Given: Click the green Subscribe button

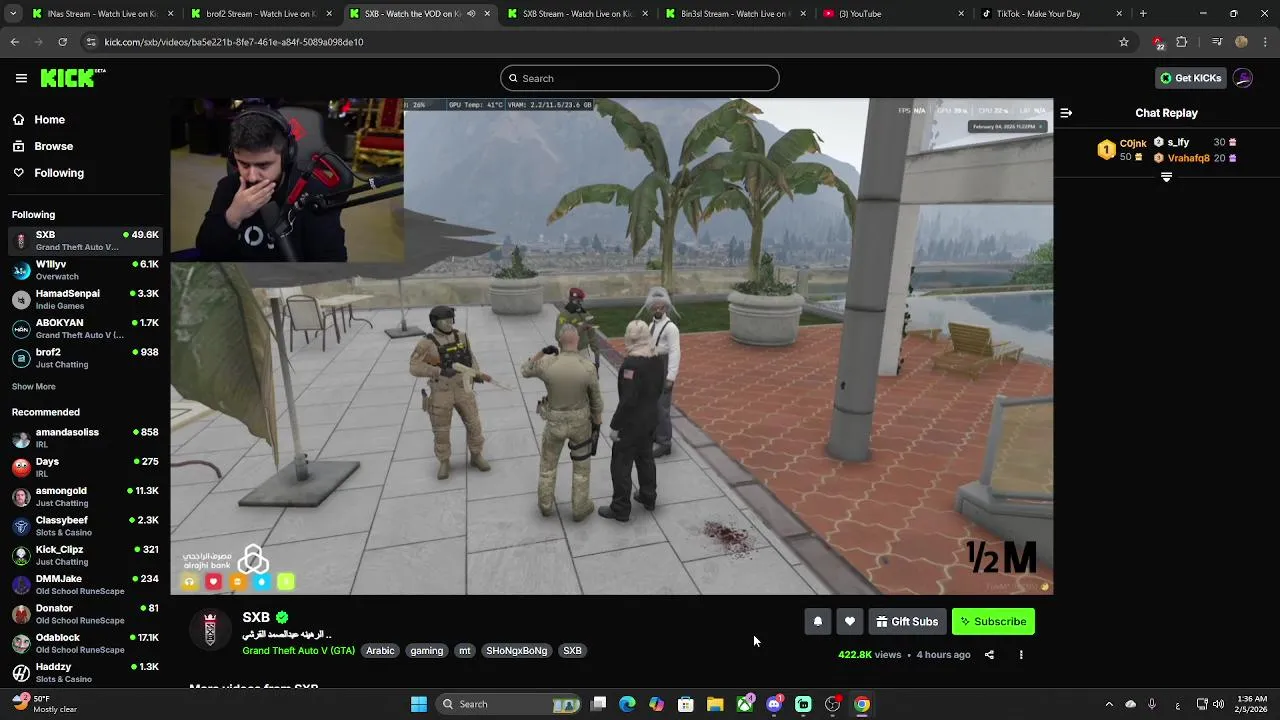Looking at the screenshot, I should coord(993,622).
